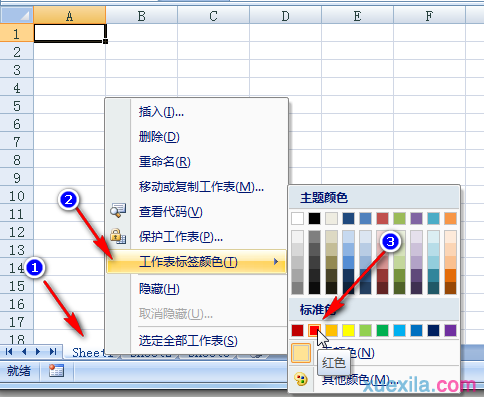Select row 1 header
The image size is (484, 397).
(17, 33)
